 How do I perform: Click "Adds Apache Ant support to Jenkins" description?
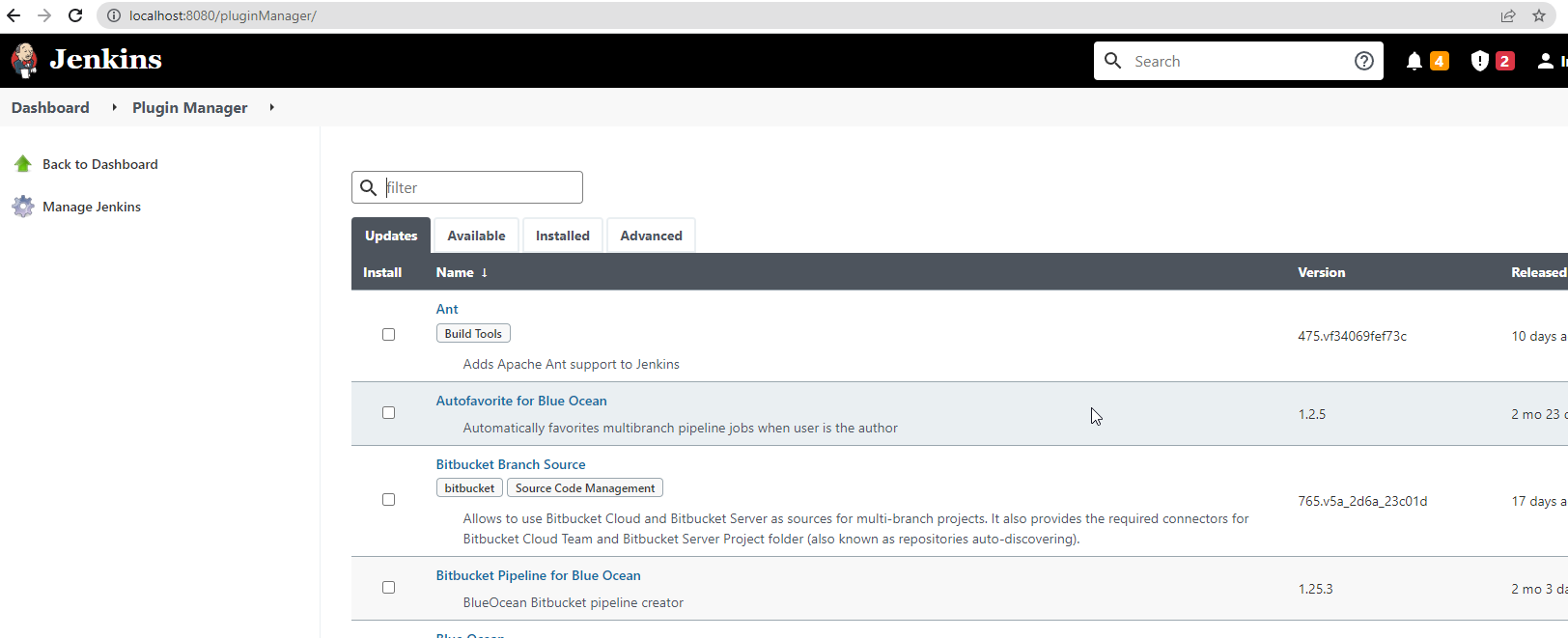tap(571, 364)
